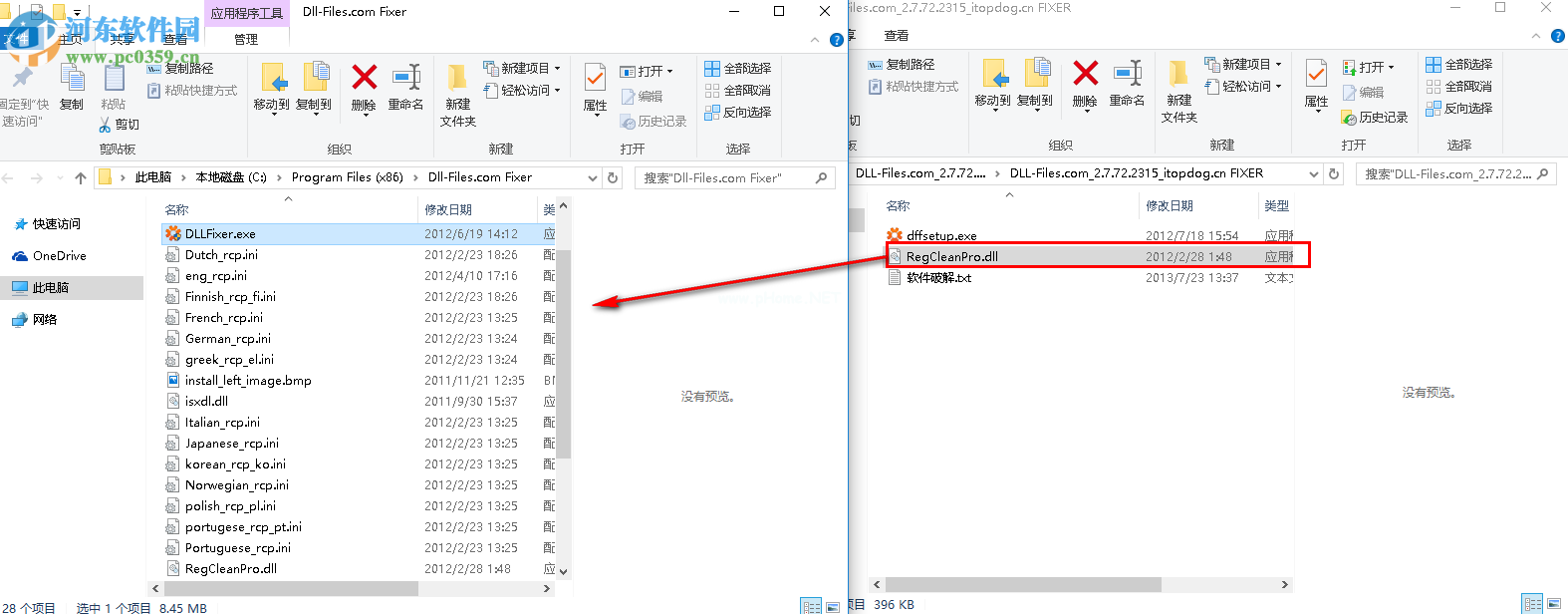Image resolution: width=1568 pixels, height=614 pixels.
Task: Click Invert selection in left window
Action: 738,113
